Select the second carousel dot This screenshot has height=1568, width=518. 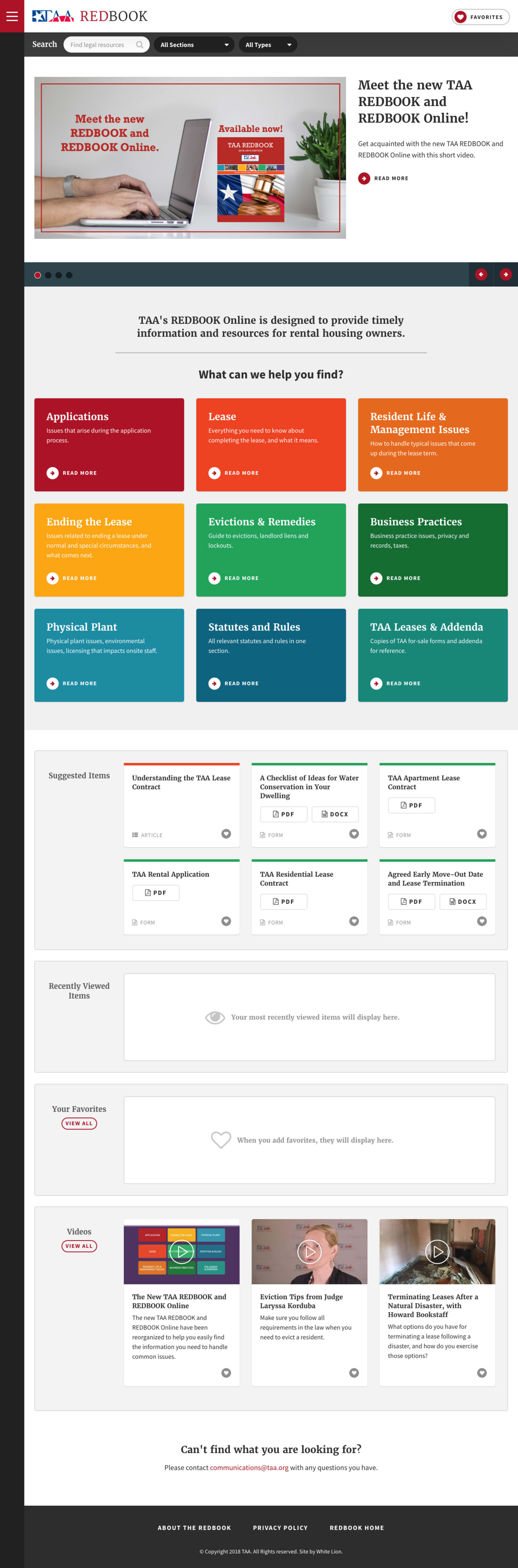48,275
